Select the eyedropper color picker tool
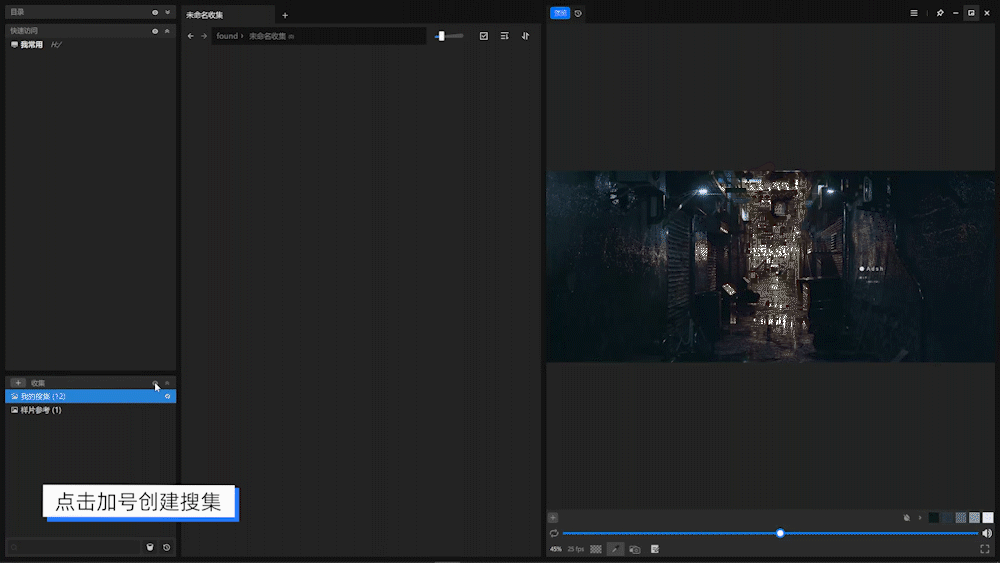Viewport: 1000px width, 563px height. (x=615, y=549)
